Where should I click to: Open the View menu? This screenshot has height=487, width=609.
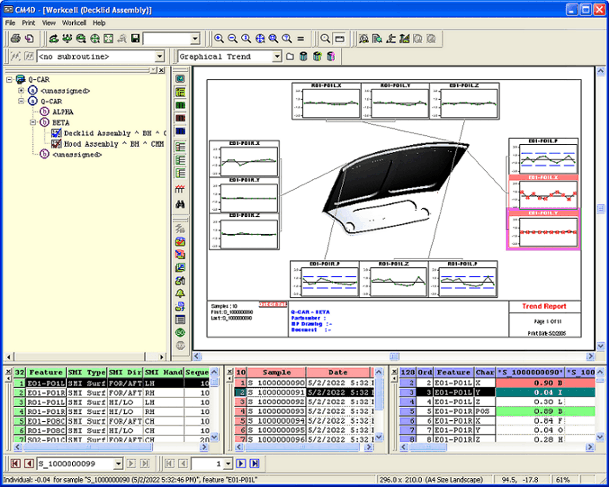[x=49, y=22]
